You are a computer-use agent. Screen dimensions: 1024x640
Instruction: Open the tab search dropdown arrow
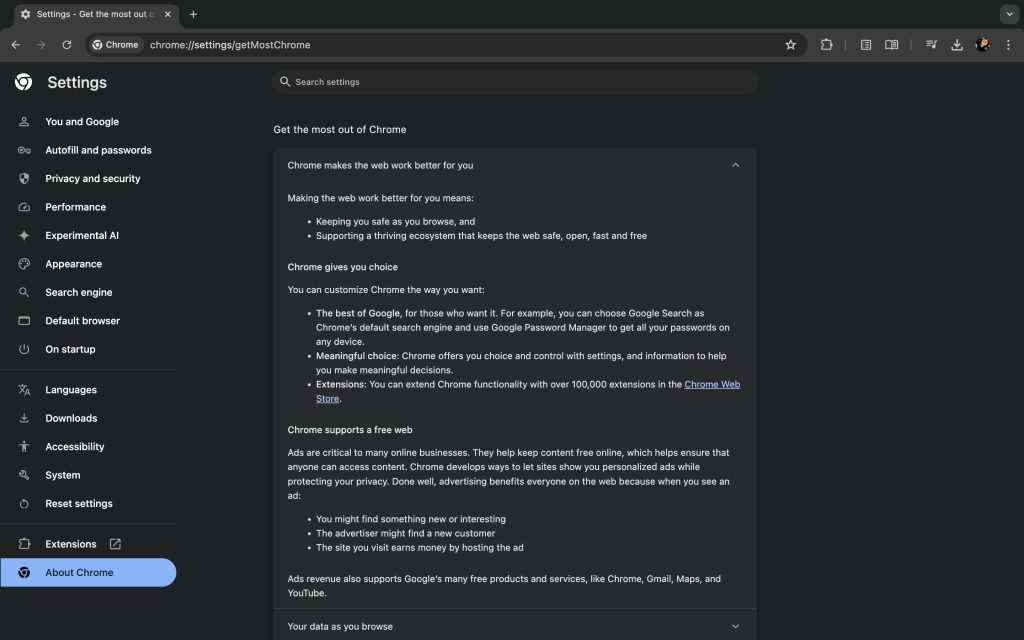(1007, 14)
